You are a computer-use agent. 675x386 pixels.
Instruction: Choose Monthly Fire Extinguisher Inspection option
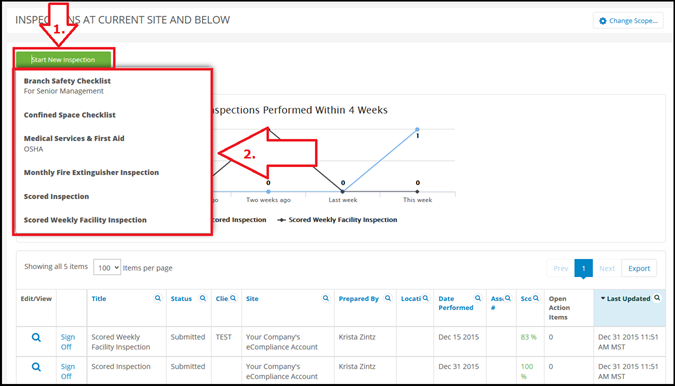tap(91, 173)
